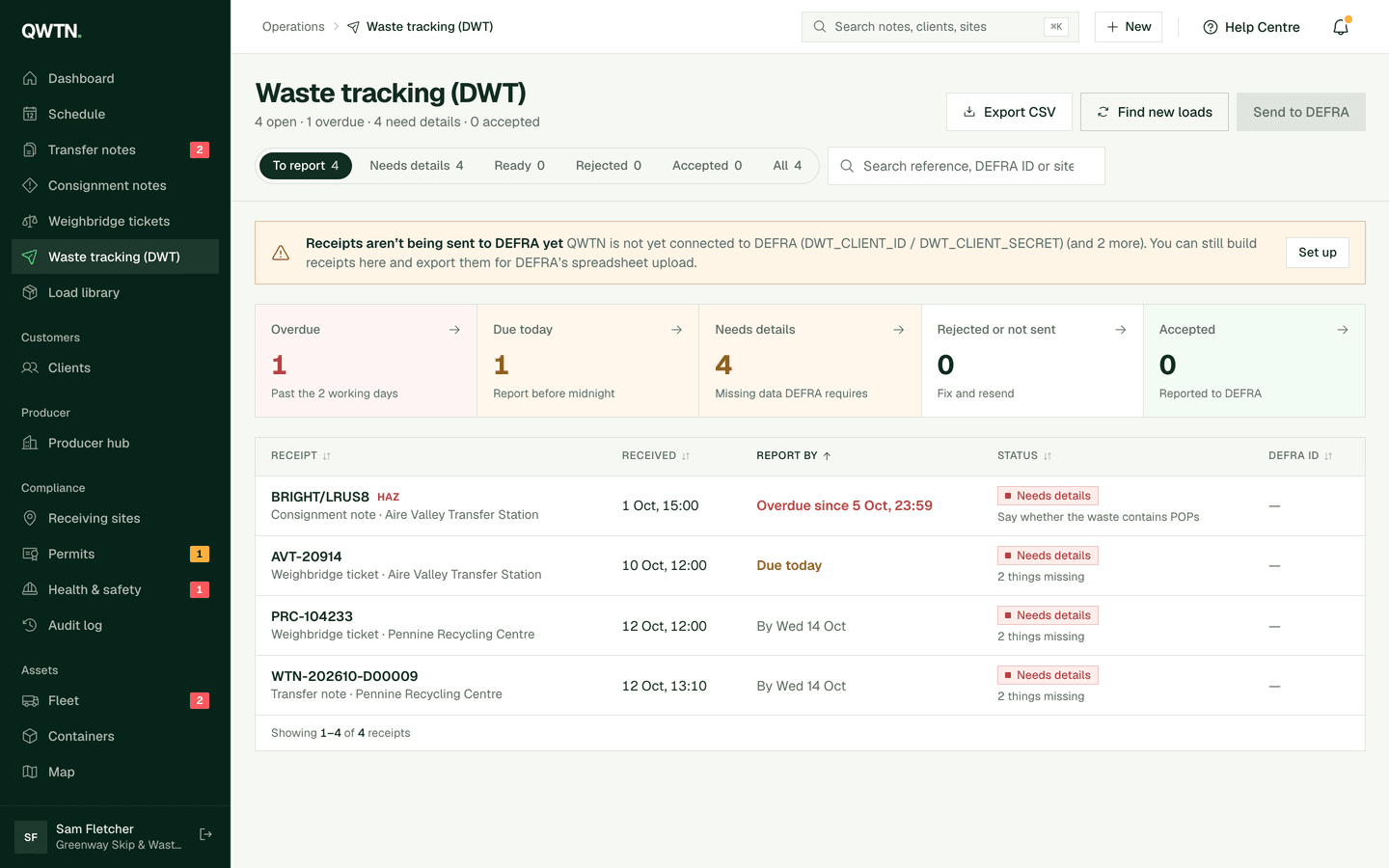The width and height of the screenshot is (1389, 868).
Task: Switch to the Ready tab
Action: point(520,166)
